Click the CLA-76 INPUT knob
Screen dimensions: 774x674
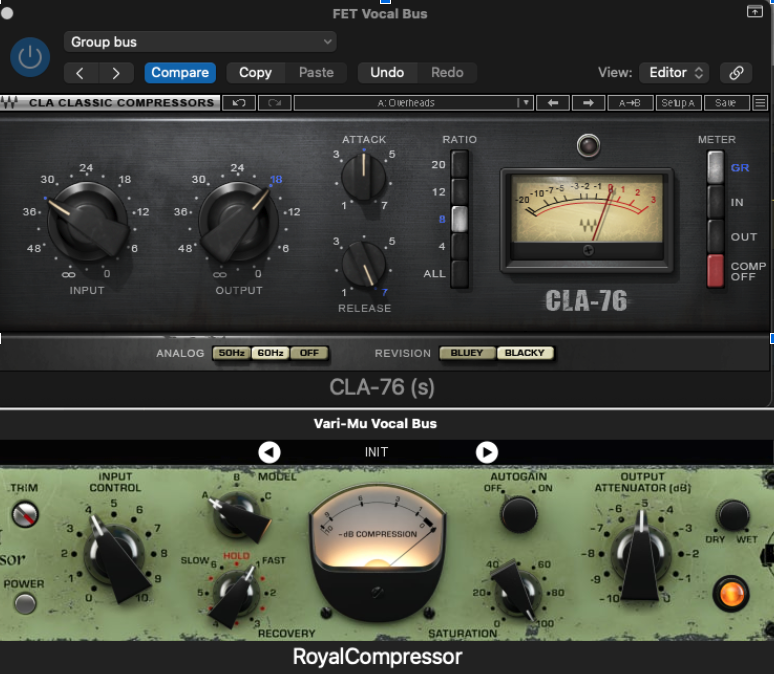pos(87,221)
